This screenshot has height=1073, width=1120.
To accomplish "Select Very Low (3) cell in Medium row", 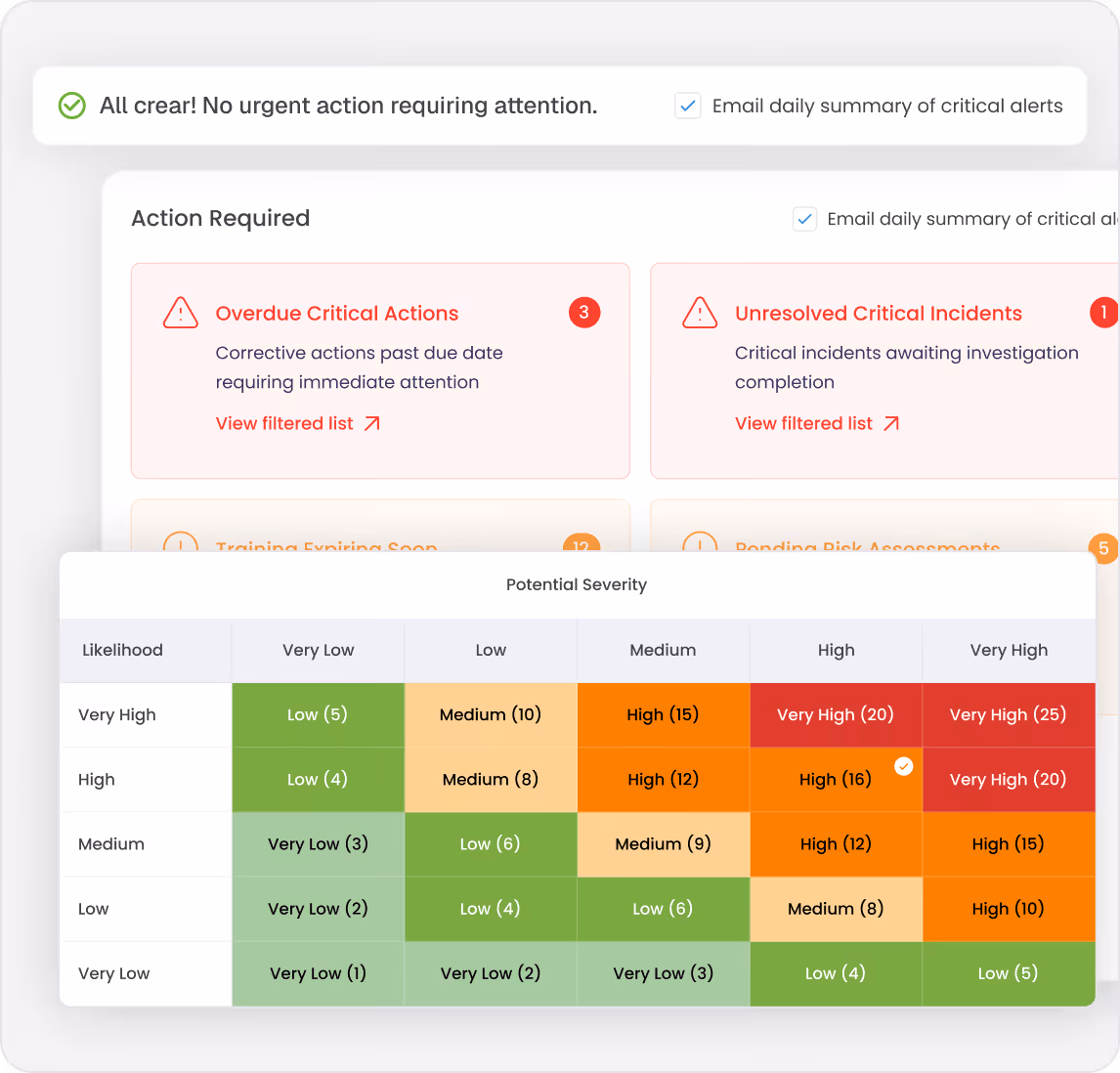I will 318,844.
